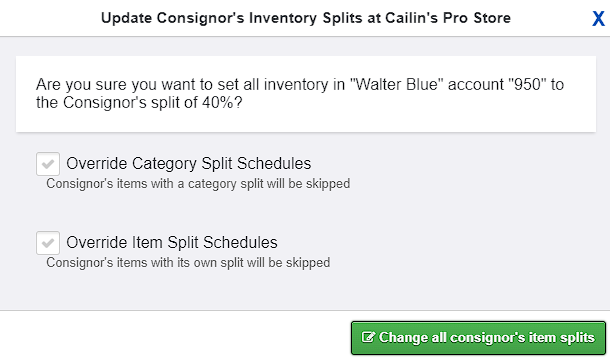This screenshot has height=360, width=610.
Task: Click the checkmark icon beside Item Split Schedules
Action: (x=48, y=243)
